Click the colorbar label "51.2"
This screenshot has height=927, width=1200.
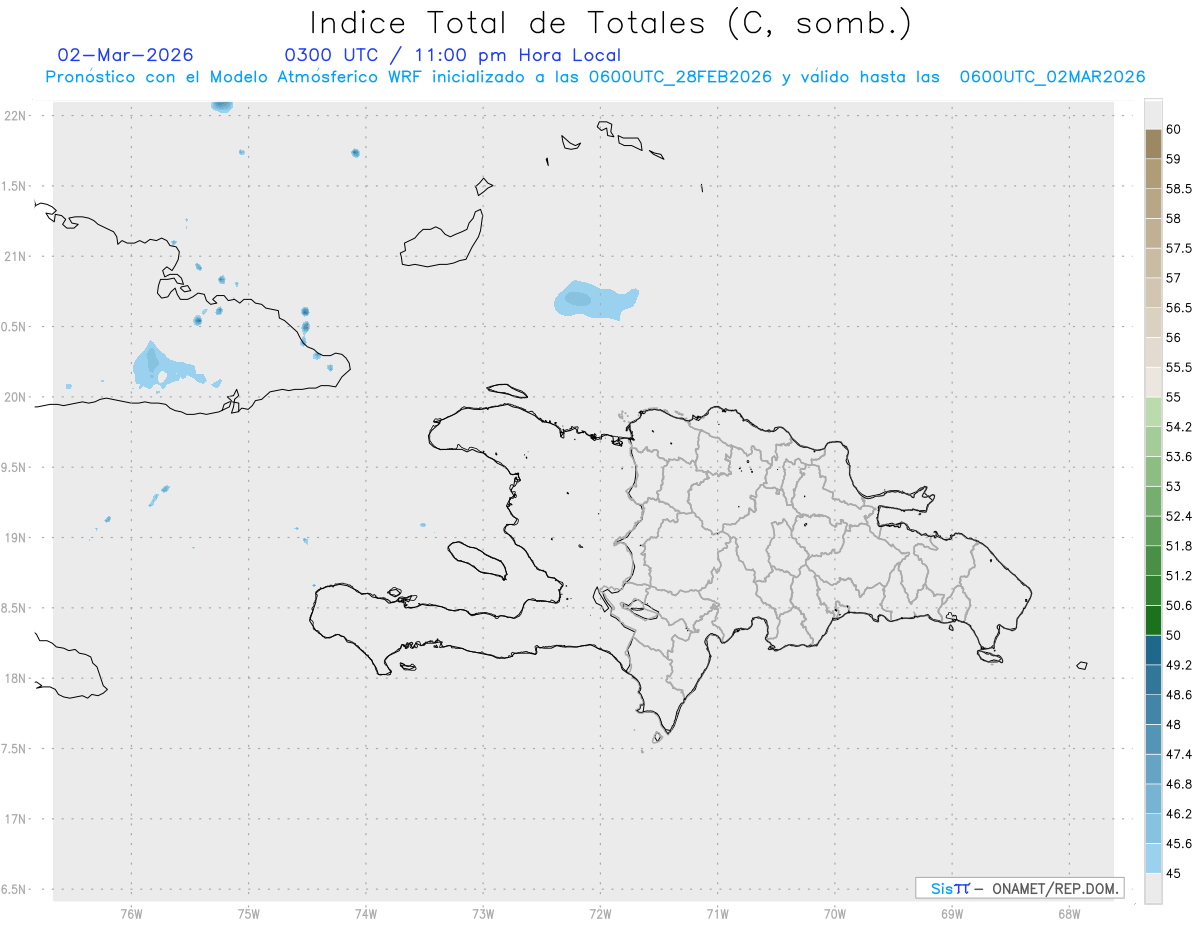click(x=1179, y=576)
